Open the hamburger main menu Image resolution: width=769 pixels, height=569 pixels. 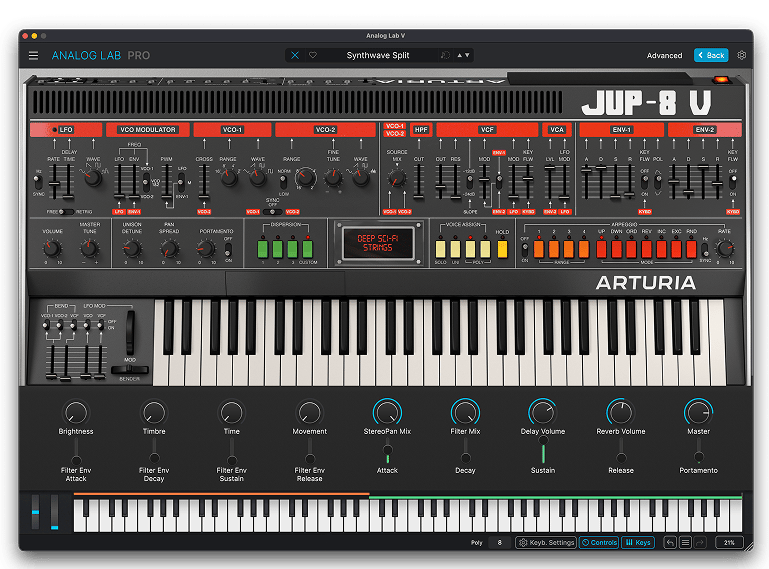pyautogui.click(x=33, y=56)
